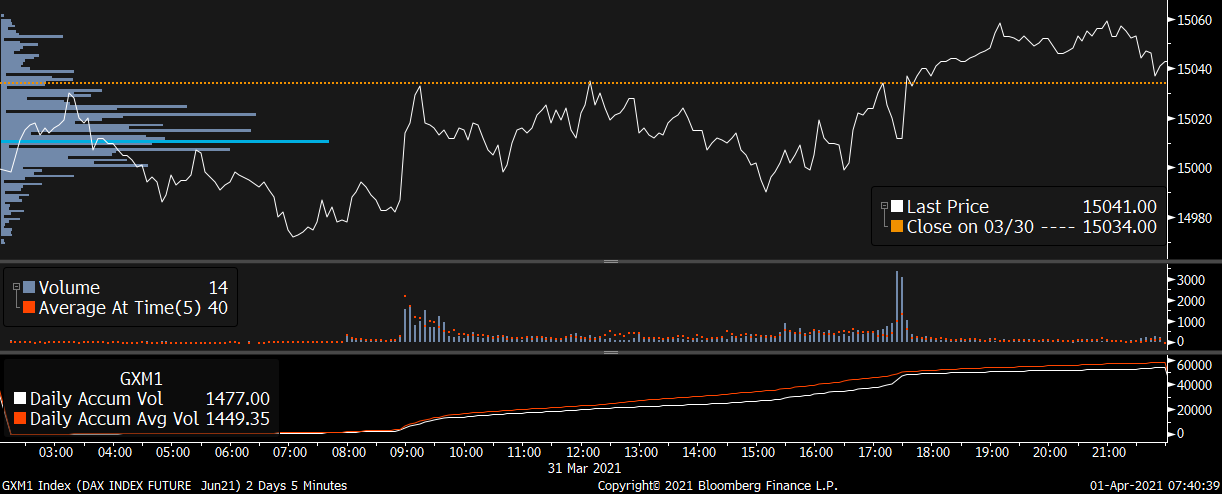Click the 1000 volume axis label
Image resolution: width=1222 pixels, height=494 pixels.
[1191, 321]
